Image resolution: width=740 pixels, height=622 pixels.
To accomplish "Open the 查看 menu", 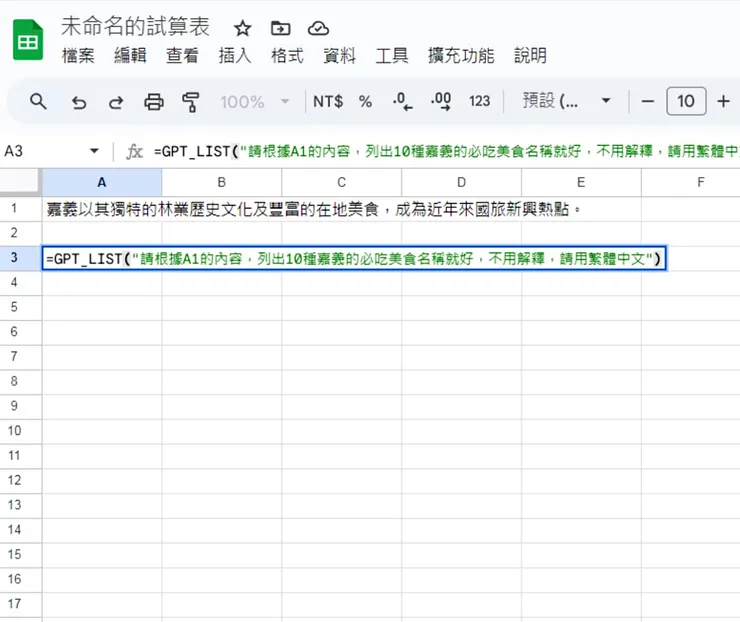I will [x=182, y=56].
